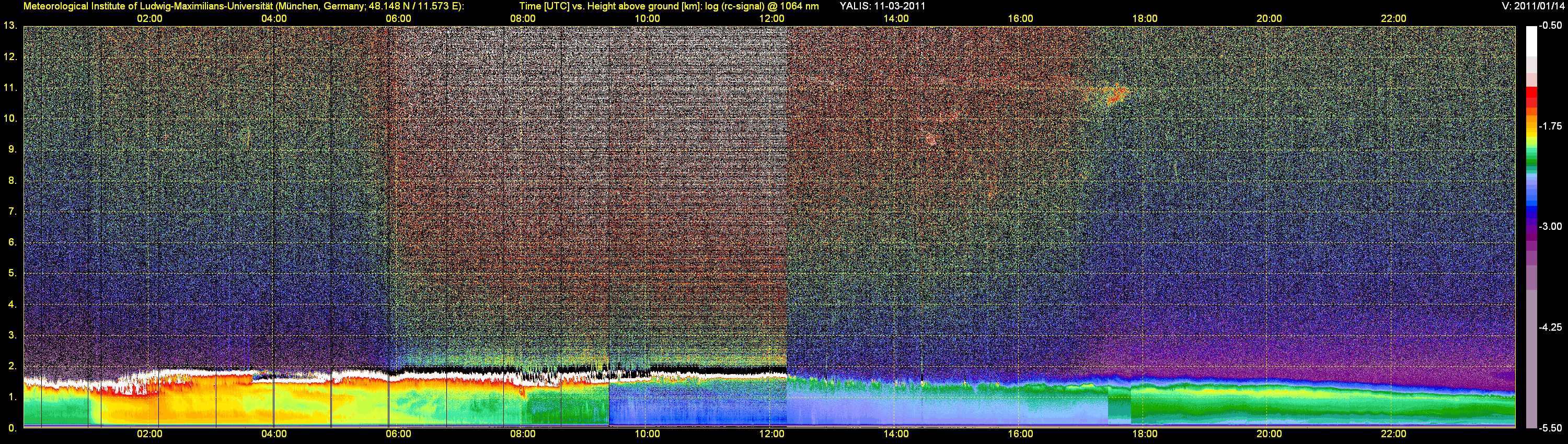Image resolution: width=1568 pixels, height=444 pixels.
Task: Click the 1. km height axis label
Action: tap(13, 396)
